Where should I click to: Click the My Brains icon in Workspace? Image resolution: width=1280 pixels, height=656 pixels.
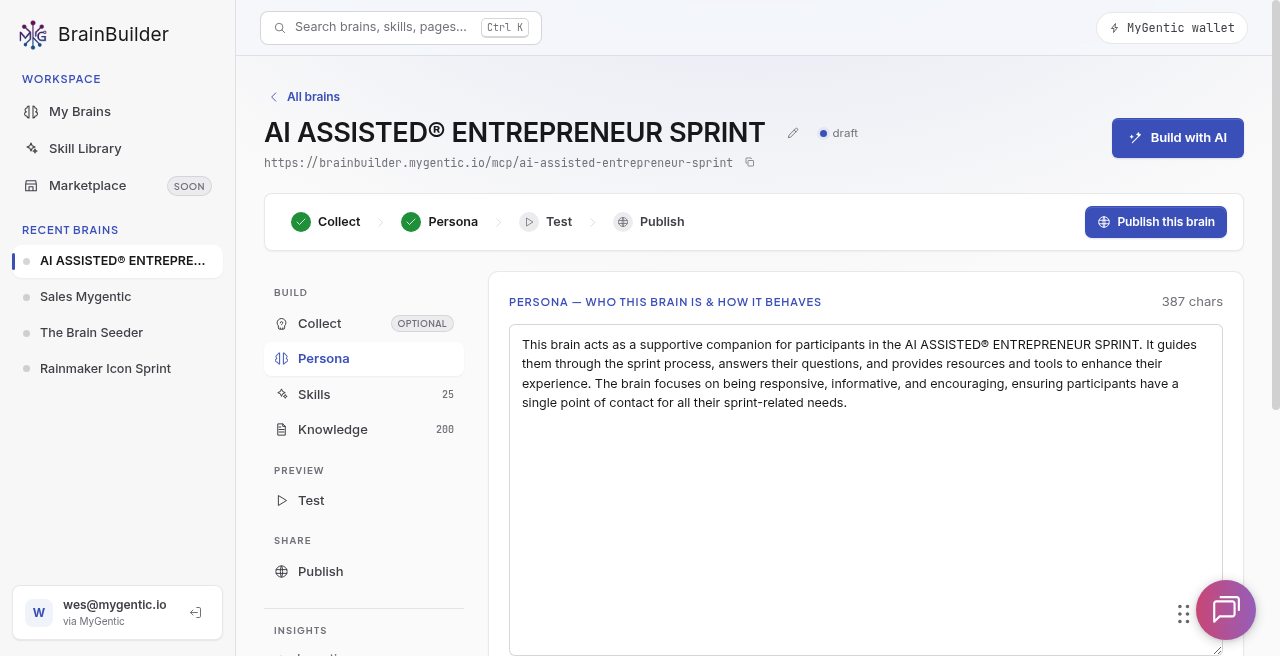click(x=31, y=112)
